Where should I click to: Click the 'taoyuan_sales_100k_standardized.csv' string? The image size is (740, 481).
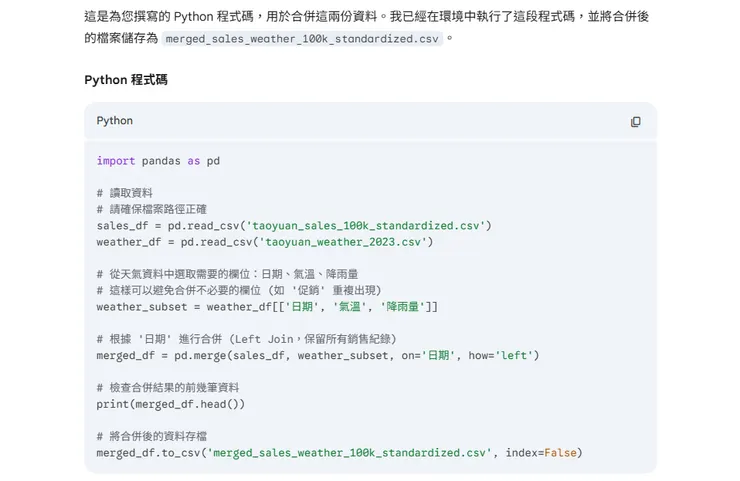[364, 225]
